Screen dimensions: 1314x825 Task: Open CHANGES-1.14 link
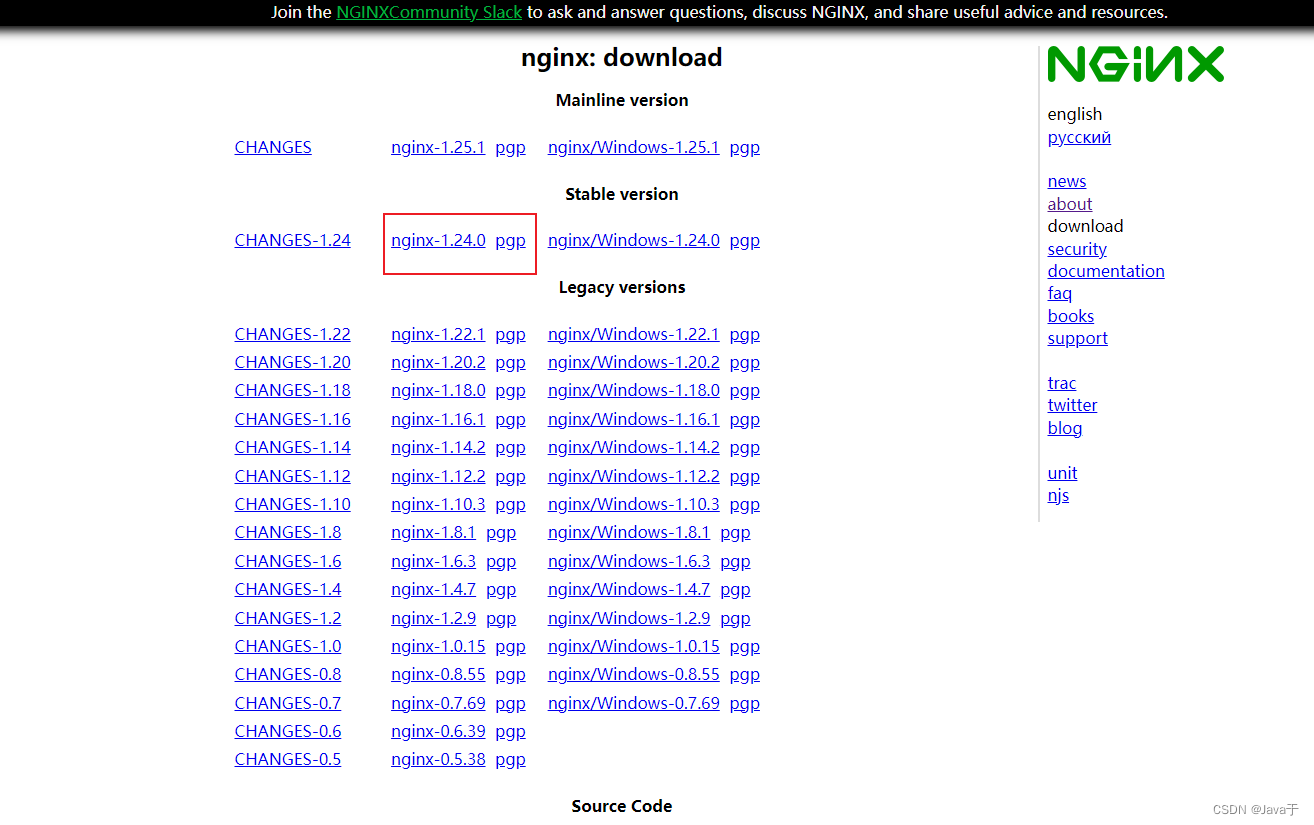pyautogui.click(x=293, y=447)
